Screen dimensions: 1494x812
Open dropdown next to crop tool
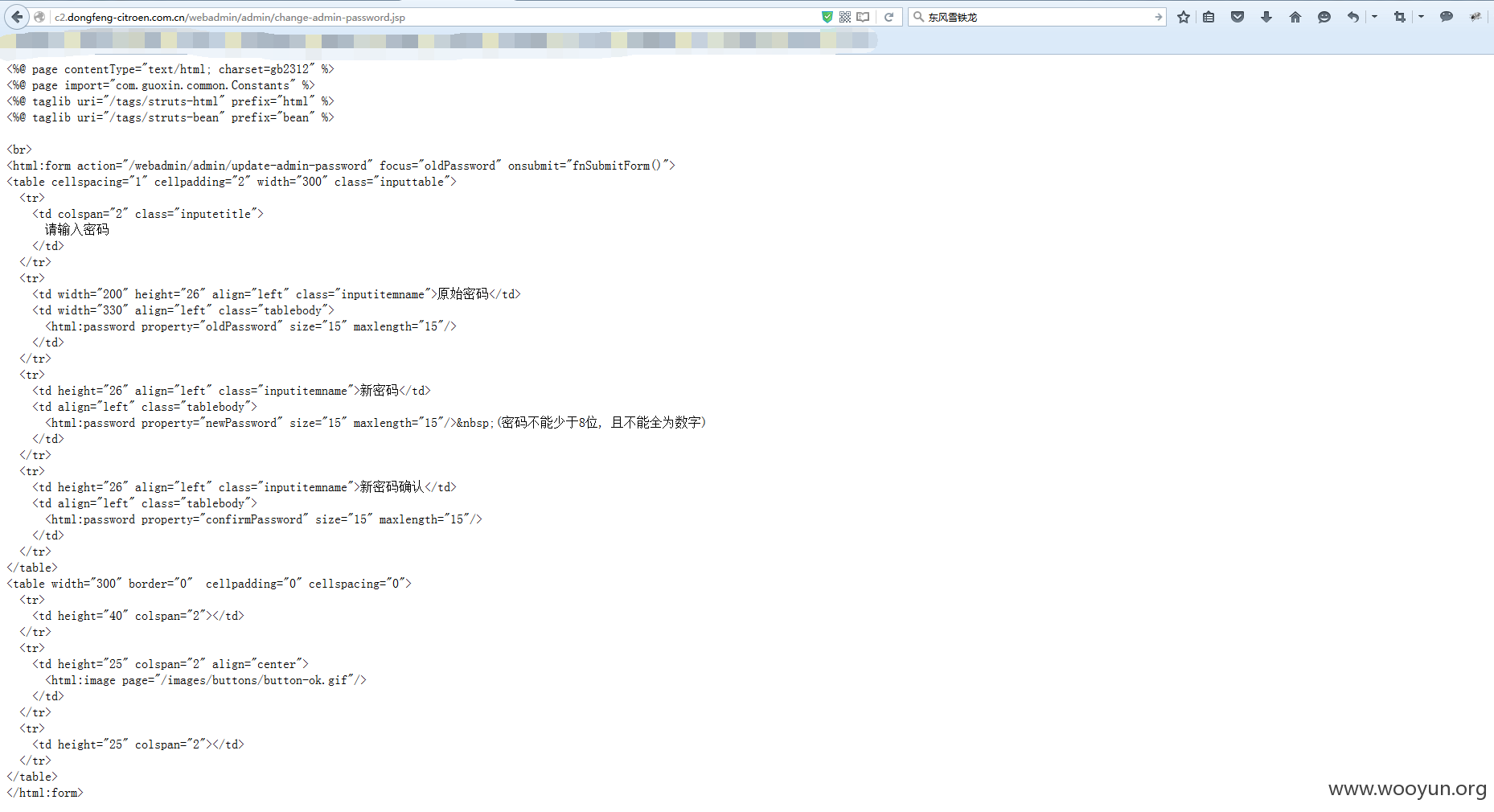(x=1421, y=17)
